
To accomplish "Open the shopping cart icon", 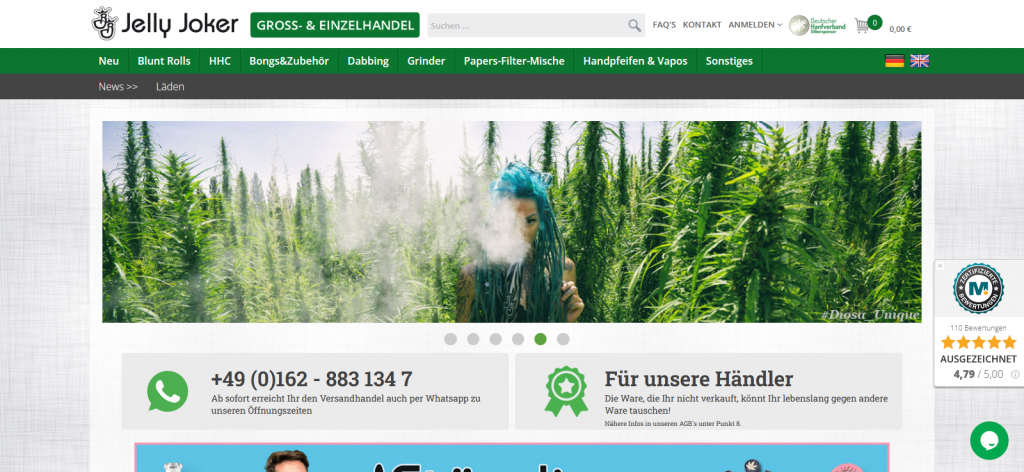I will (x=864, y=26).
